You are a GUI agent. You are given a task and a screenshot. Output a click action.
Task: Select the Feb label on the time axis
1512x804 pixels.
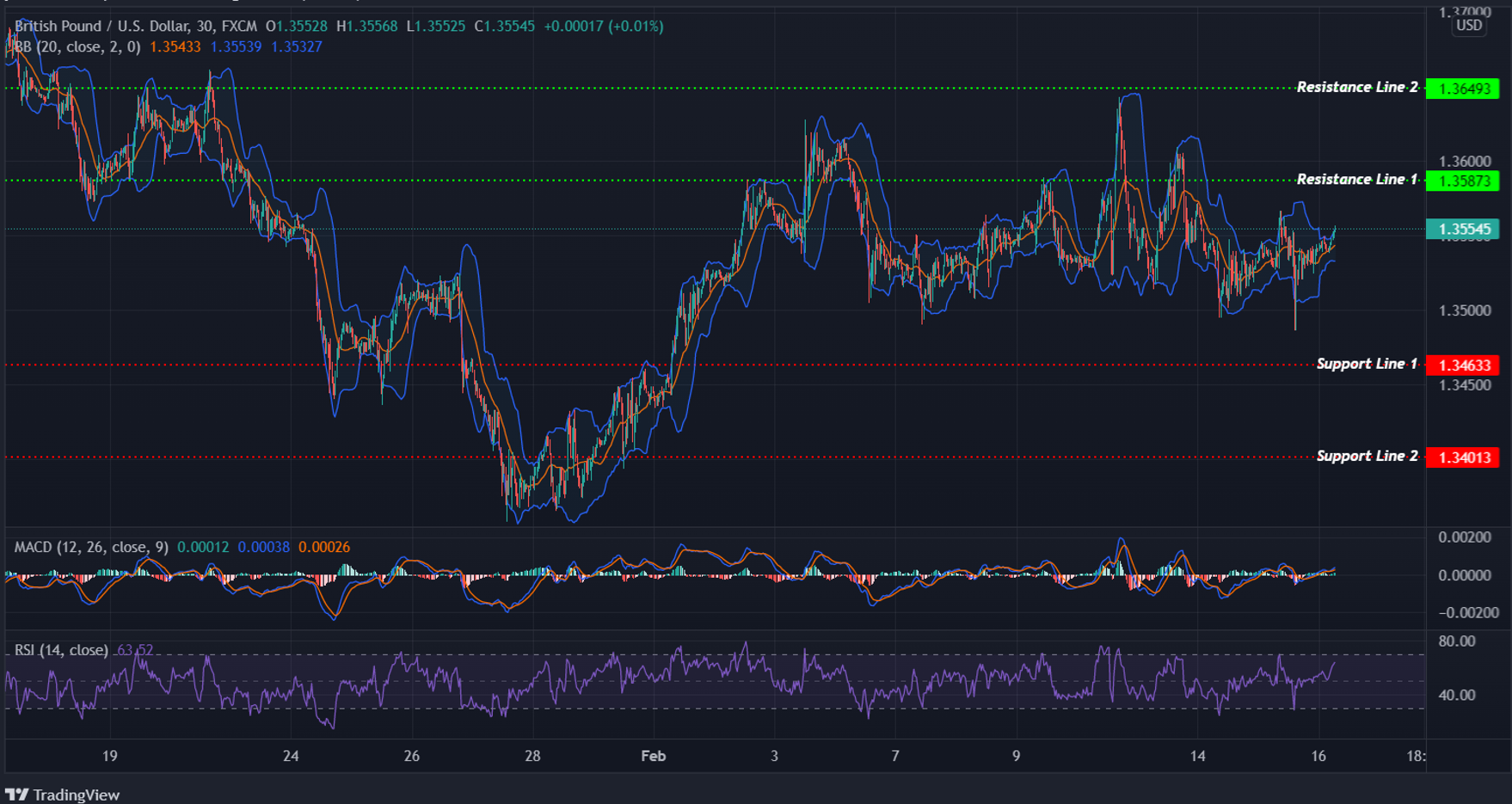[652, 757]
